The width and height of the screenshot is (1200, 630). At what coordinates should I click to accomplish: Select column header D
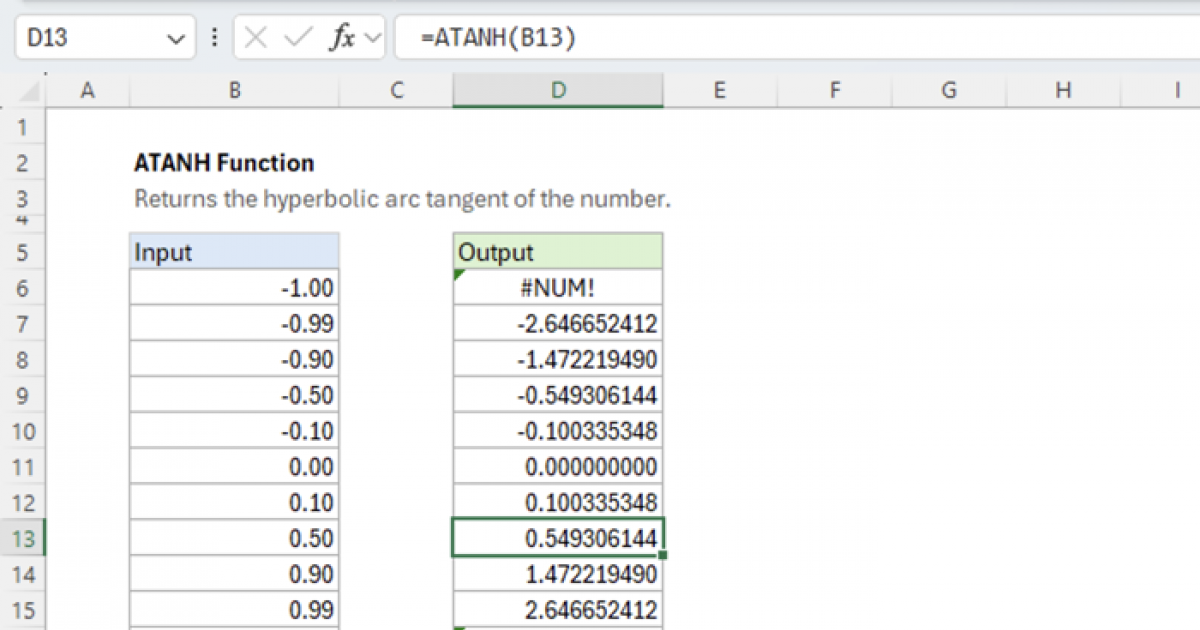click(x=558, y=90)
